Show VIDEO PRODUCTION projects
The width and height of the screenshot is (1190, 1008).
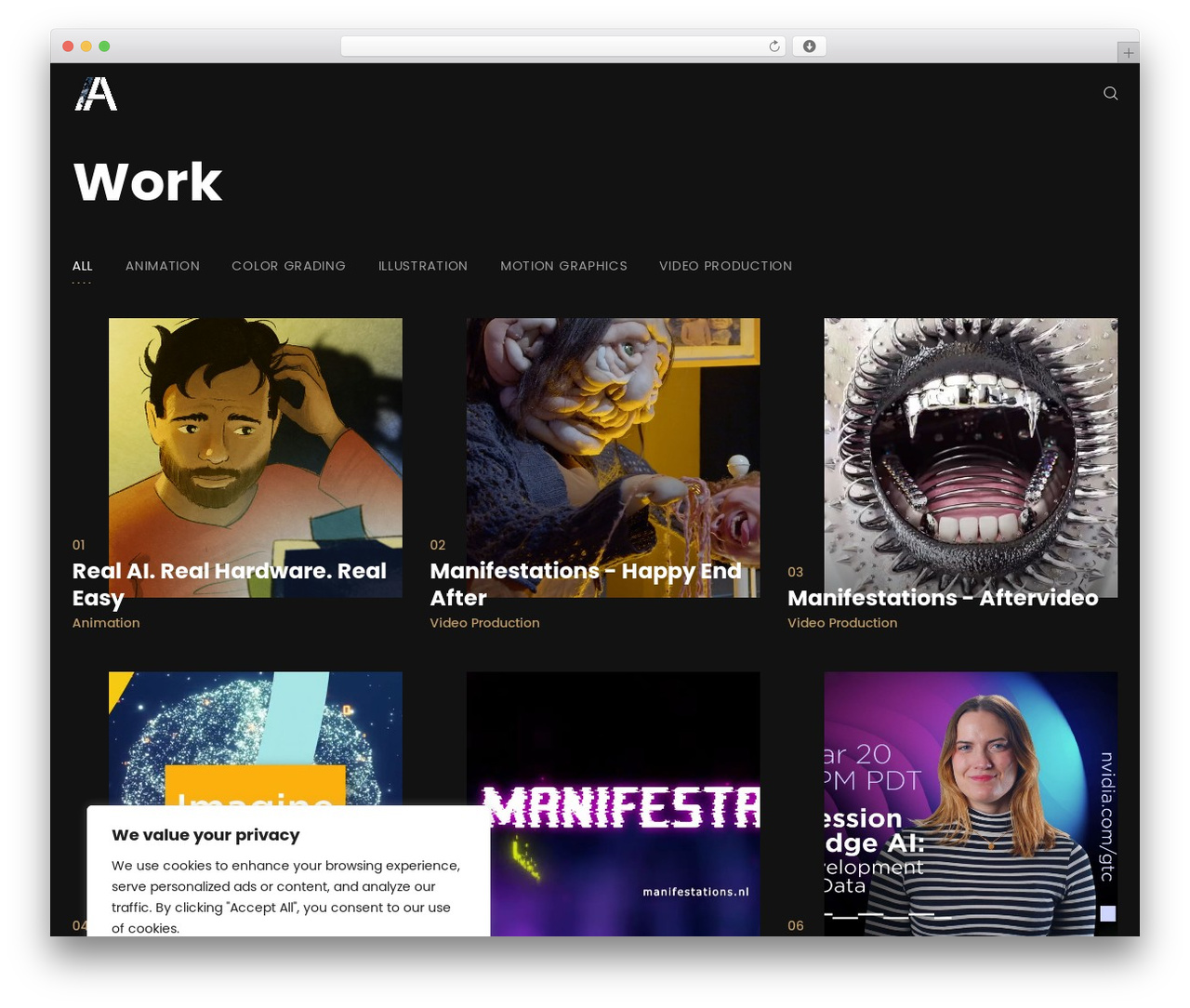726,266
